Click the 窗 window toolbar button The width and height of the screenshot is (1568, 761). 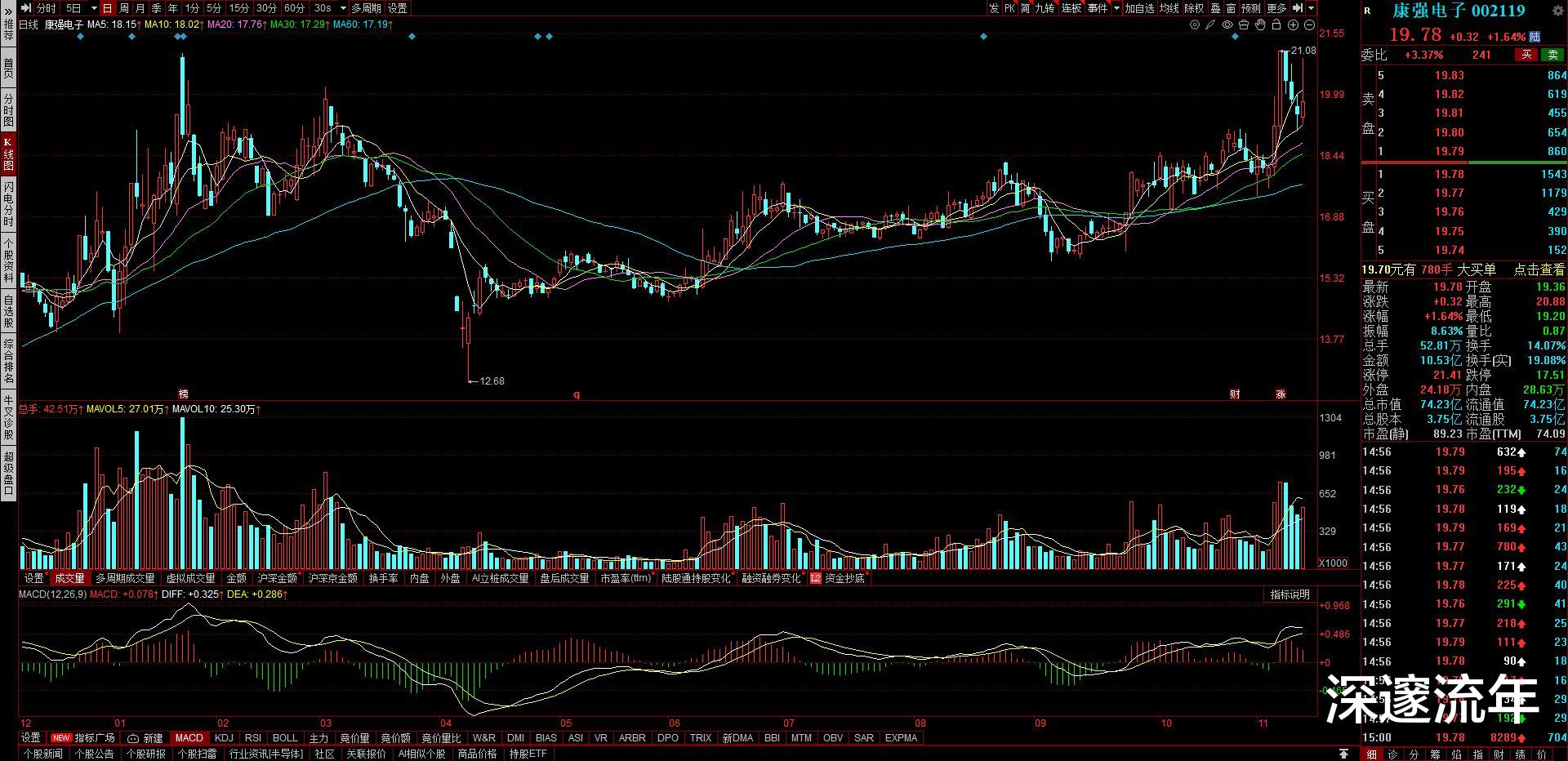click(x=1231, y=8)
